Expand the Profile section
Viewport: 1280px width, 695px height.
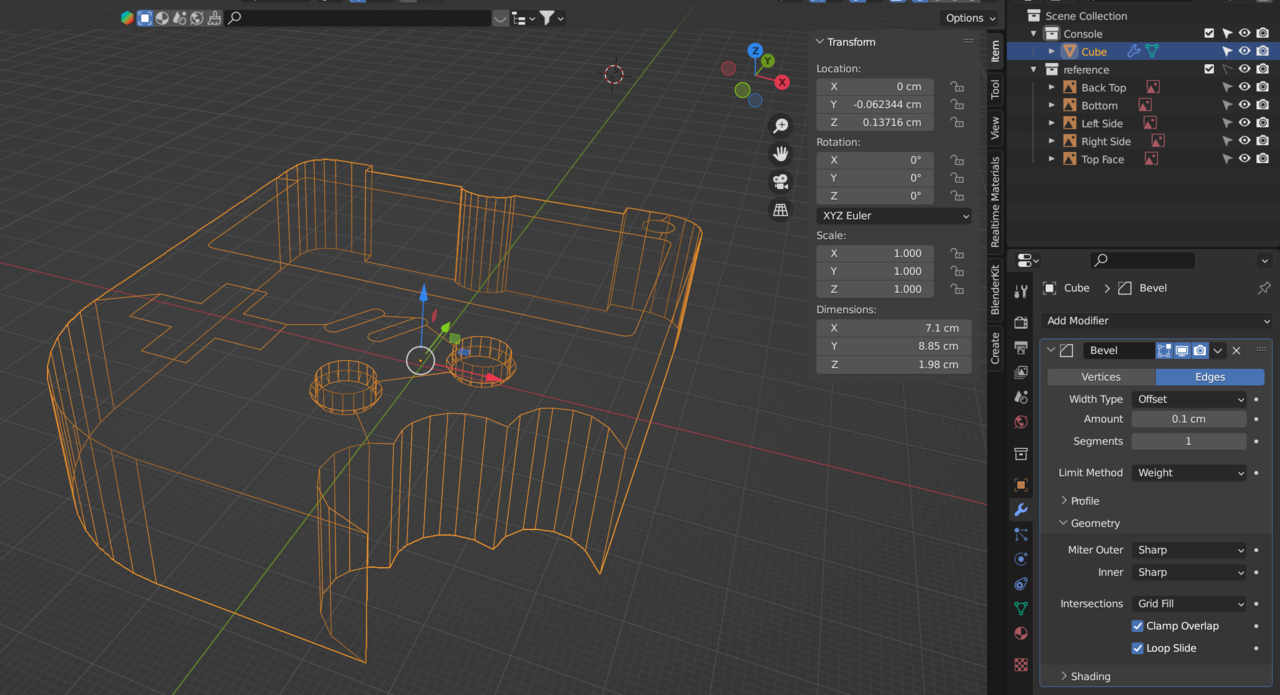[x=1084, y=501]
